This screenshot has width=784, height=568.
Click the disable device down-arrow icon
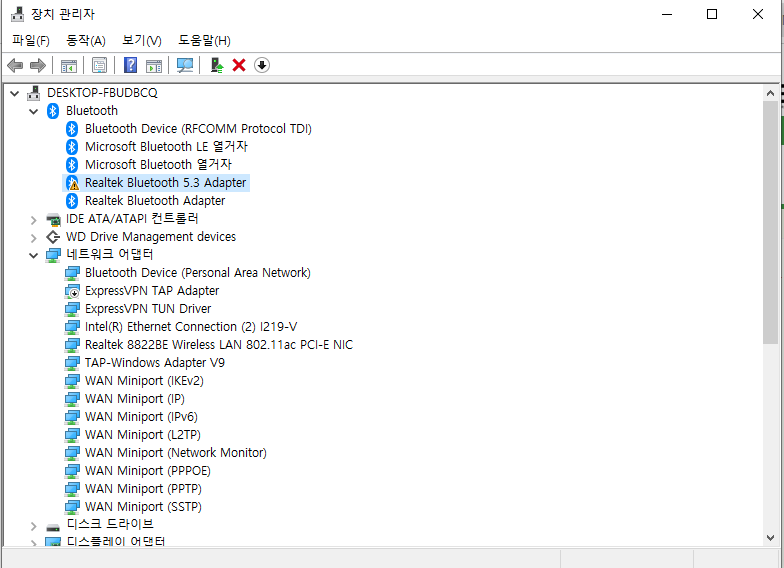coord(262,65)
